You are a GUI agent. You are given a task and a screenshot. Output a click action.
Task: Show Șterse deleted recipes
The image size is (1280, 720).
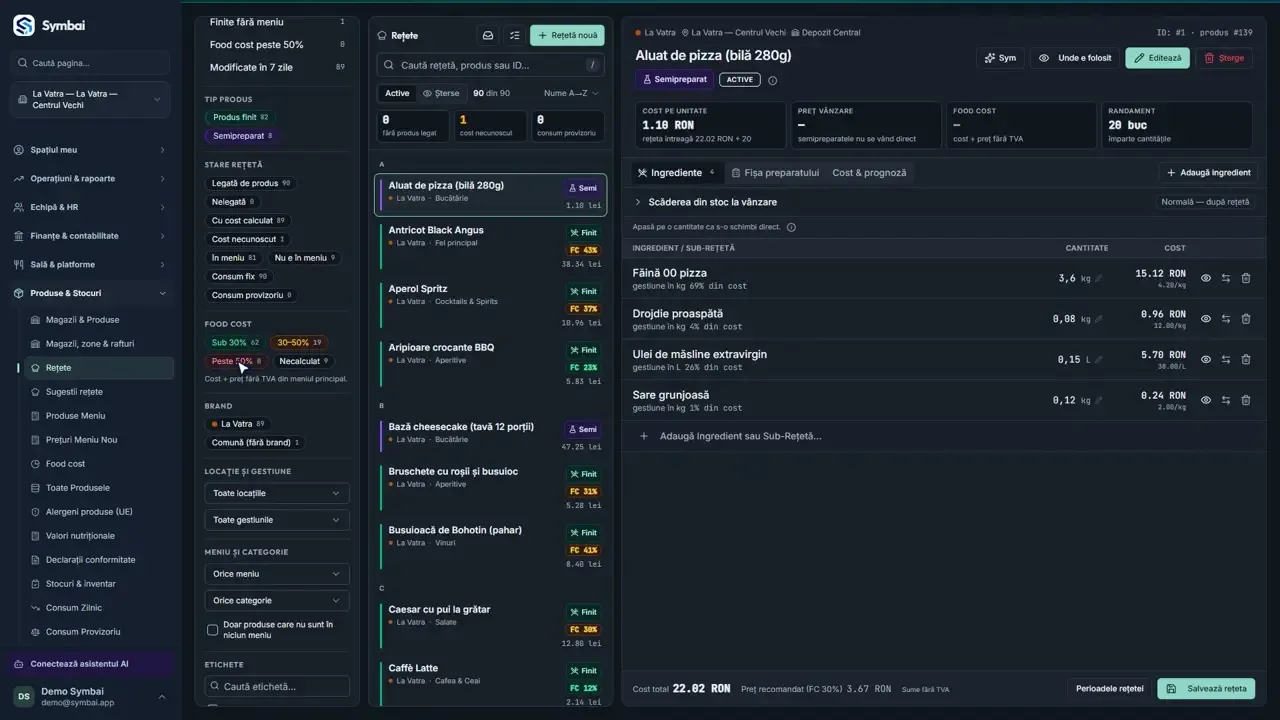tap(441, 93)
